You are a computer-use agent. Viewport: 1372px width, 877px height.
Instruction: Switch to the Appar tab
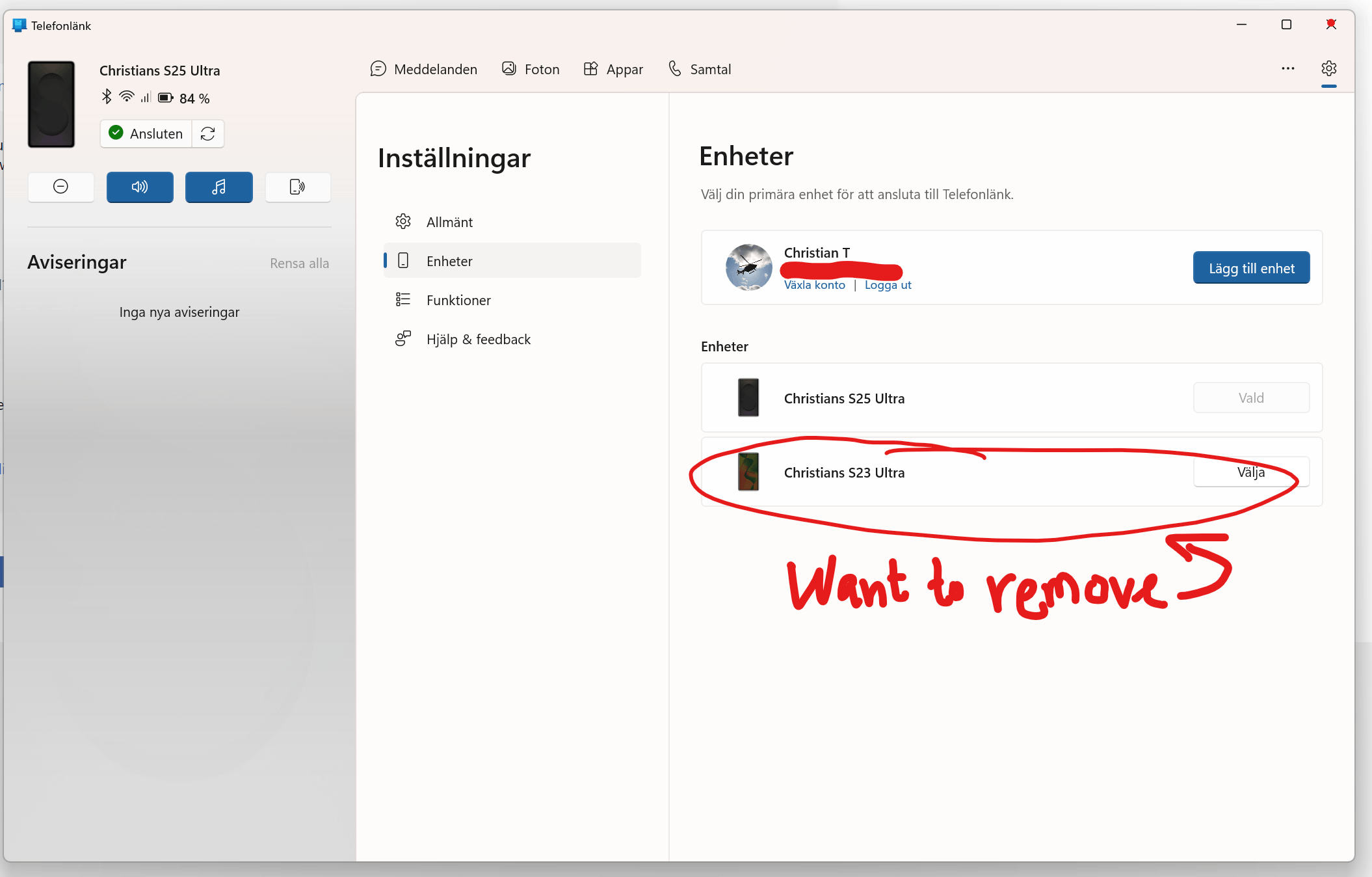(613, 69)
